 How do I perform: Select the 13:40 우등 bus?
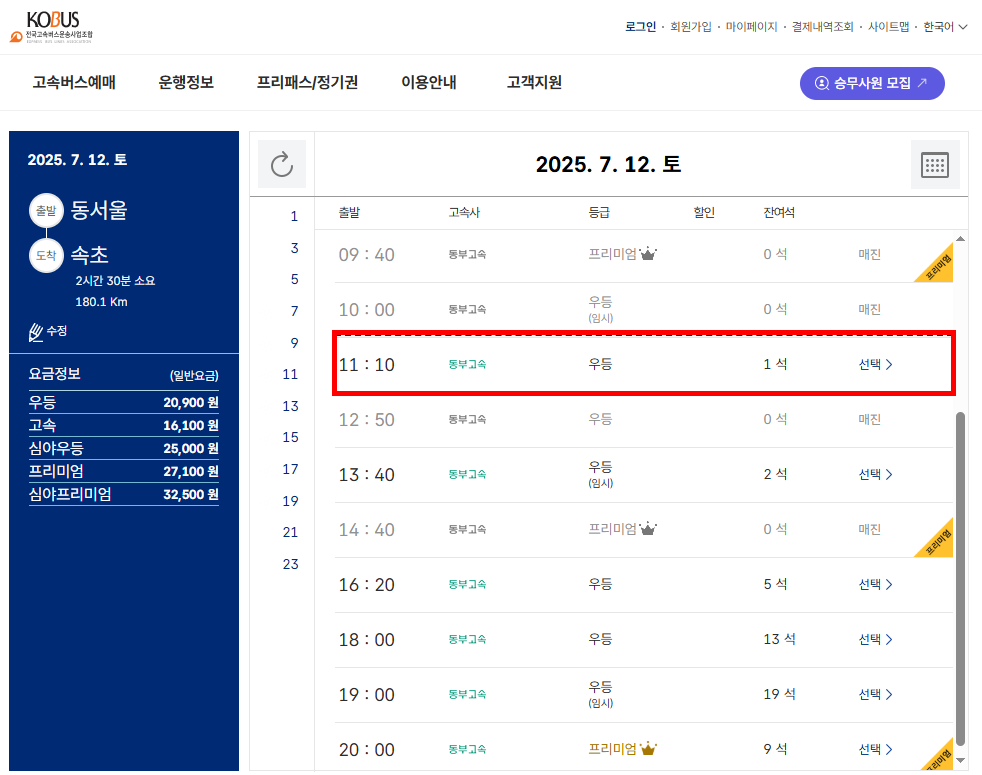pyautogui.click(x=876, y=474)
